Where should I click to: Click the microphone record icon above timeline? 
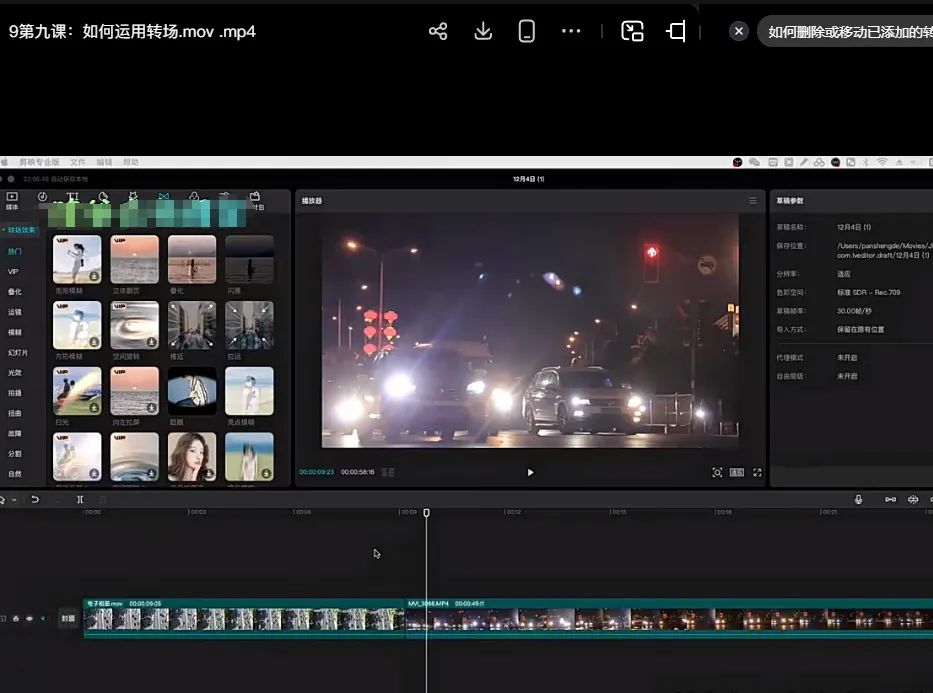coord(858,499)
